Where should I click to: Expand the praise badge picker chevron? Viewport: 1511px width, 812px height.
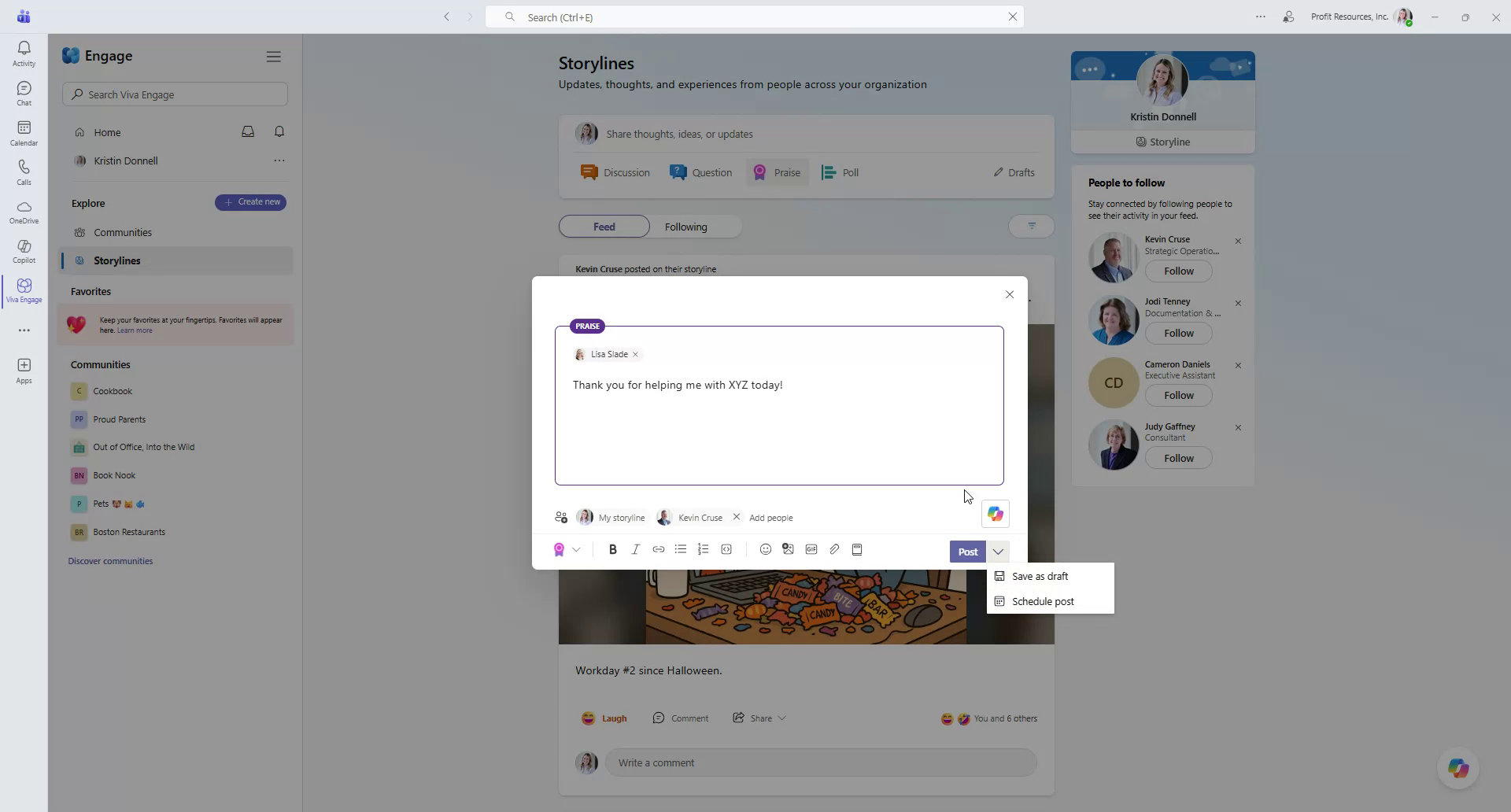coord(577,549)
